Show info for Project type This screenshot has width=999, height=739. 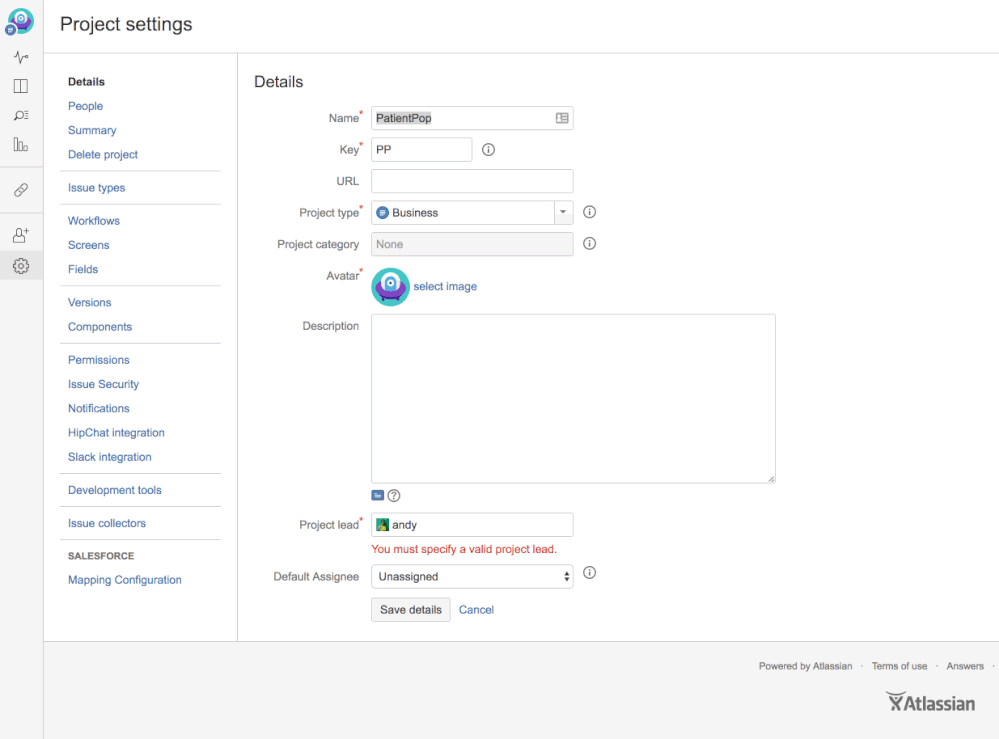point(589,212)
